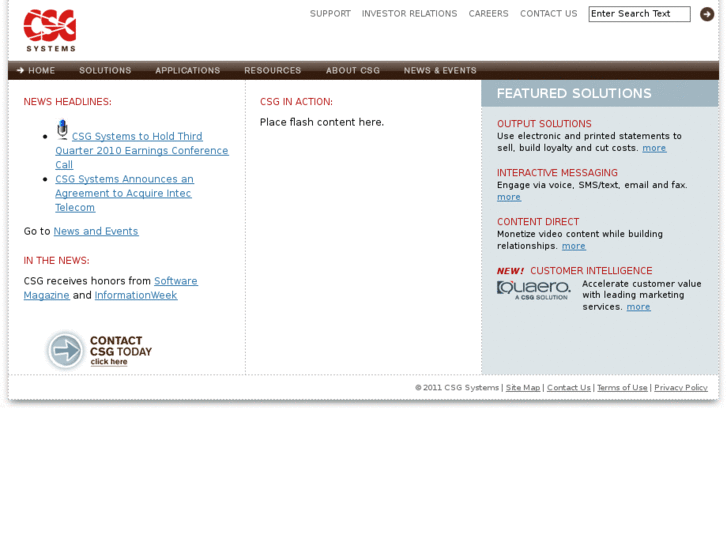Click the Output Solutions heading
The height and width of the screenshot is (545, 727).
pos(544,124)
